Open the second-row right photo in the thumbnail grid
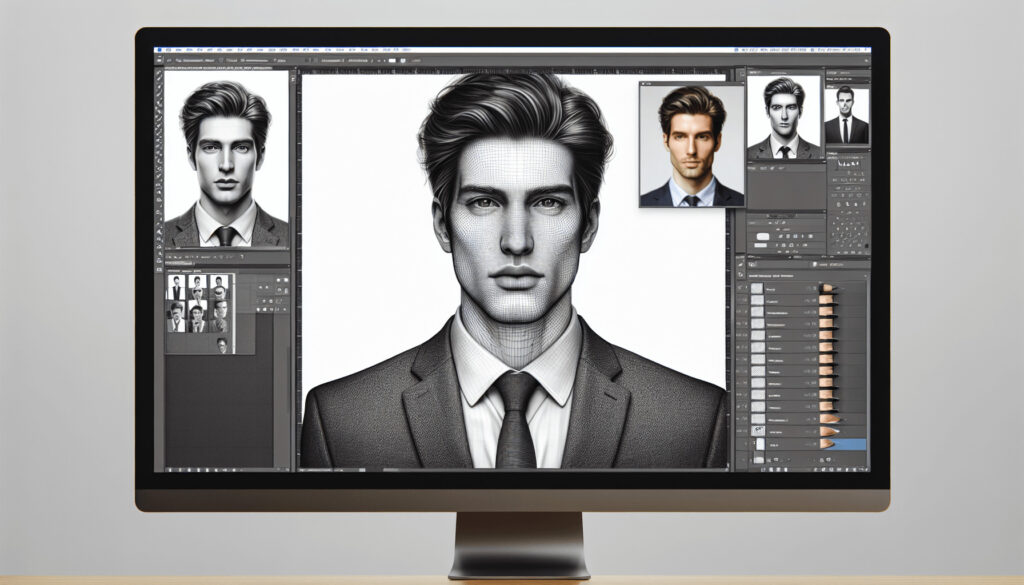 (x=219, y=316)
